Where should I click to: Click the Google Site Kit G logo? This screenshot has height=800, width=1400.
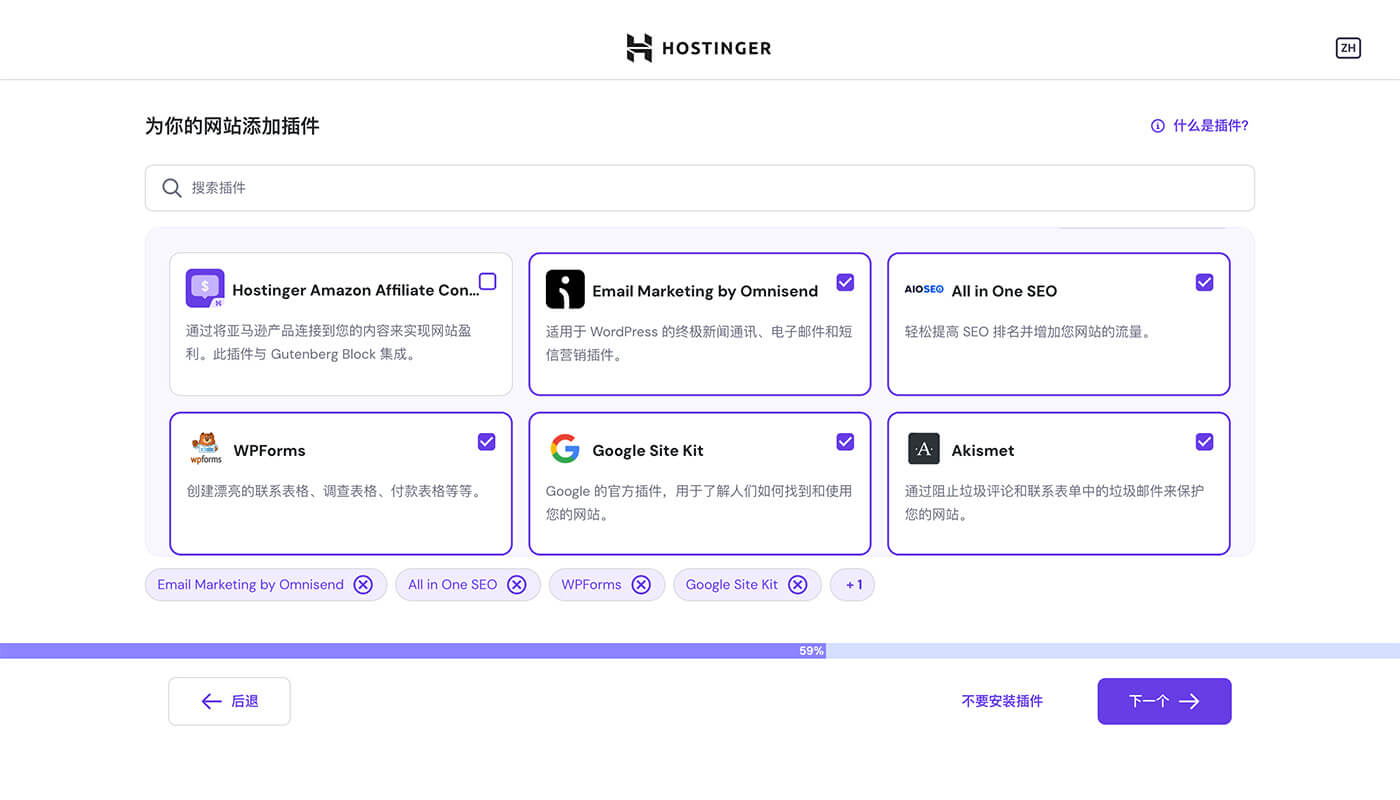point(565,448)
